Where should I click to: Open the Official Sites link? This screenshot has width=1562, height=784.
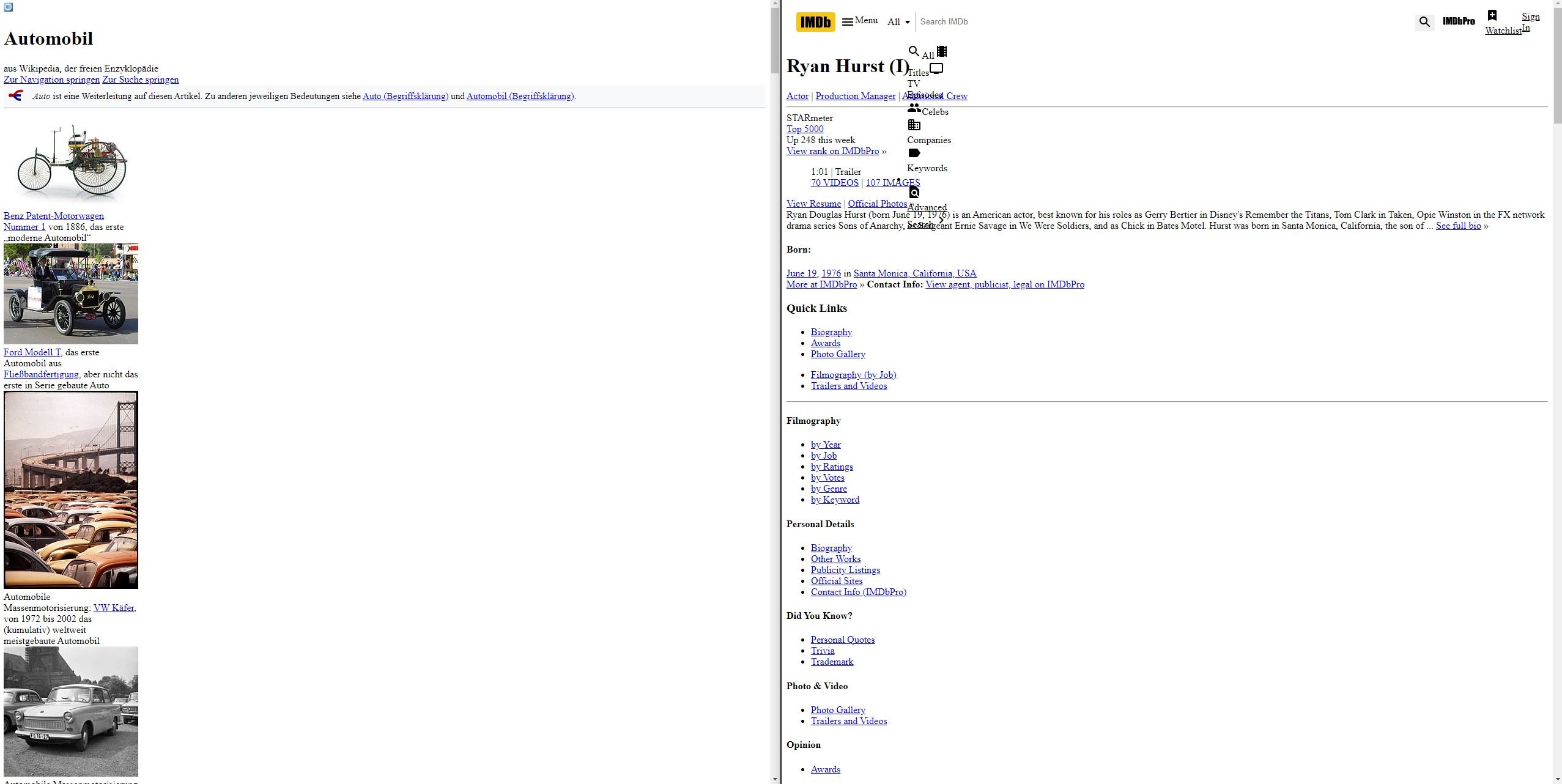pos(837,581)
